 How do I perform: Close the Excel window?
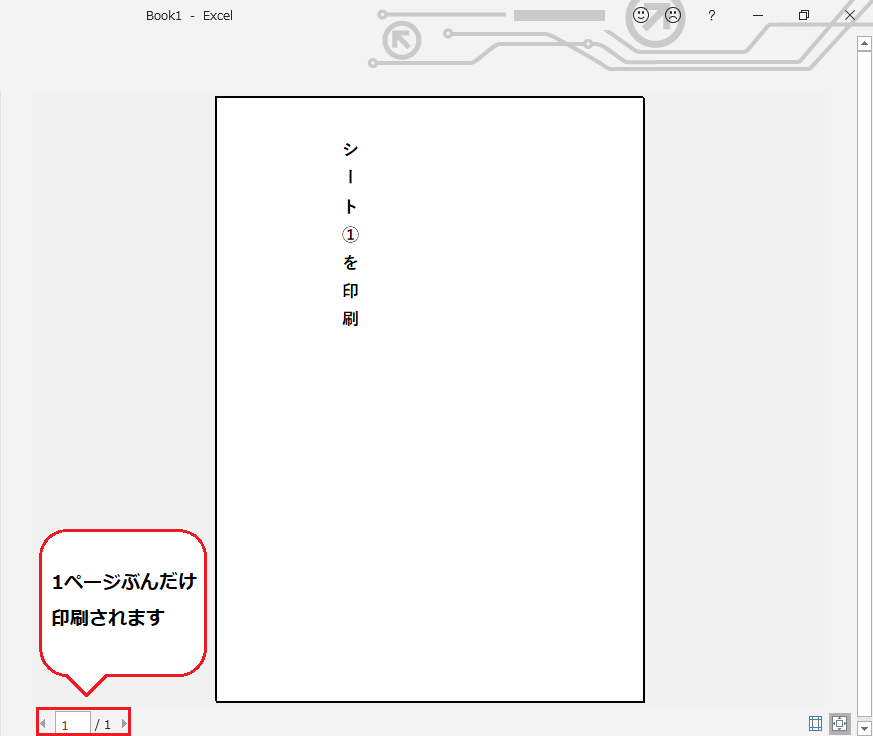click(x=850, y=16)
